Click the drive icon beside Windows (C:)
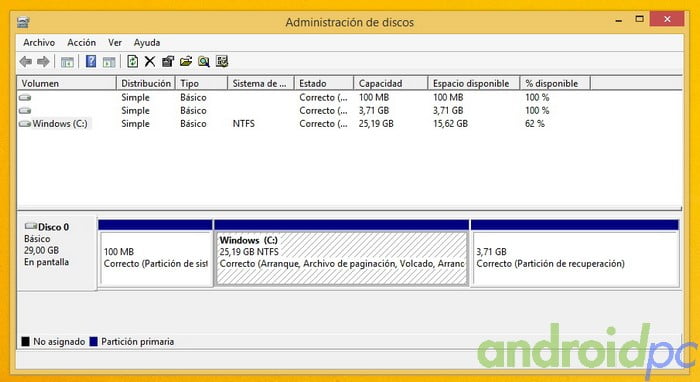 tap(25, 124)
